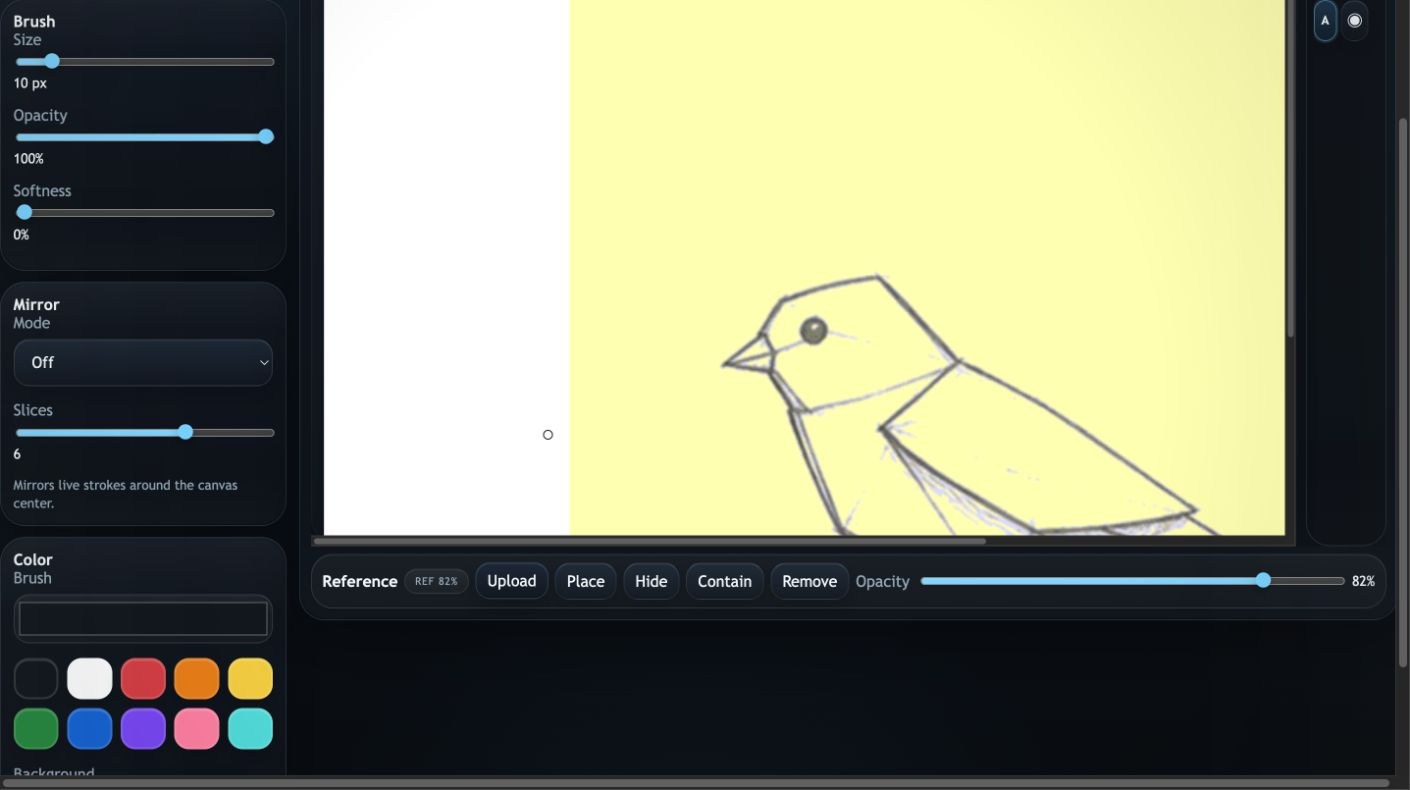The width and height of the screenshot is (1410, 790).
Task: Select the pink color swatch
Action: (x=197, y=729)
